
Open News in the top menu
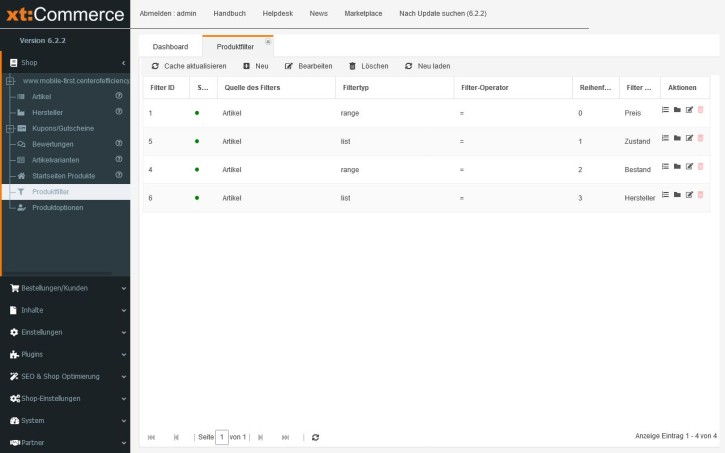[x=319, y=13]
